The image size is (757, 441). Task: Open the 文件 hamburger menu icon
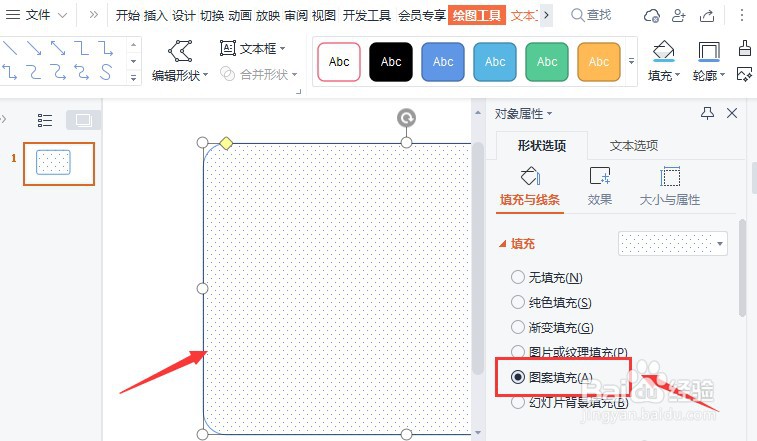point(13,15)
